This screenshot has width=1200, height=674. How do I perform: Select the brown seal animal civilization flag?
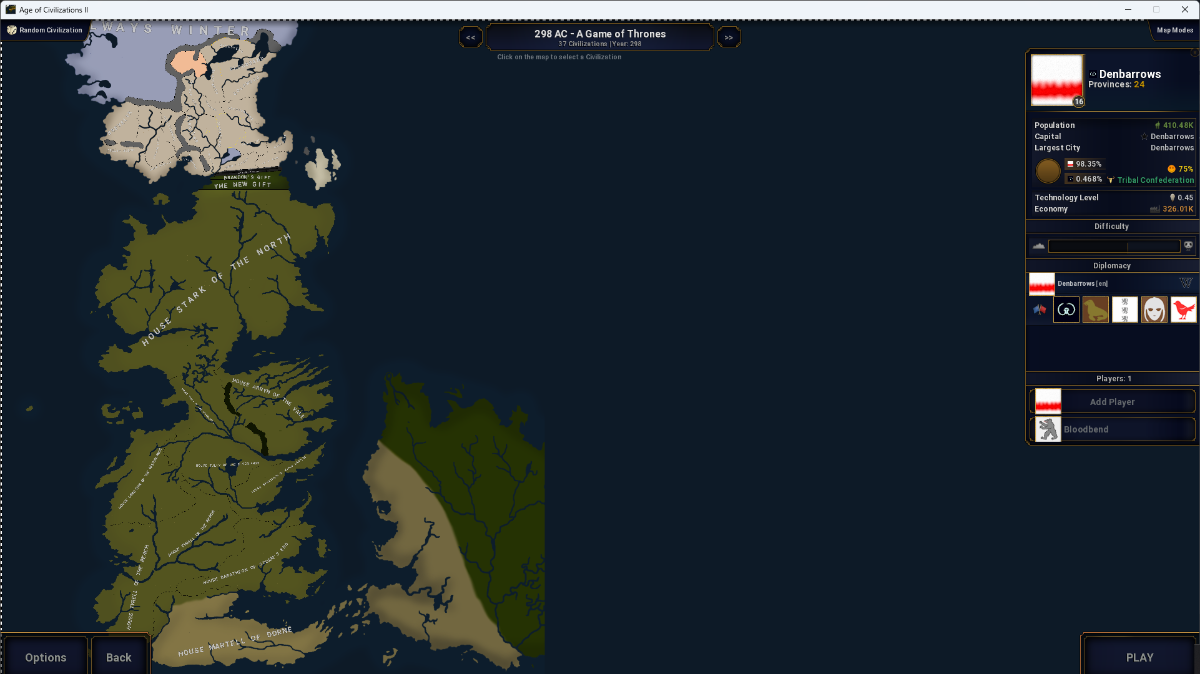tap(1096, 310)
